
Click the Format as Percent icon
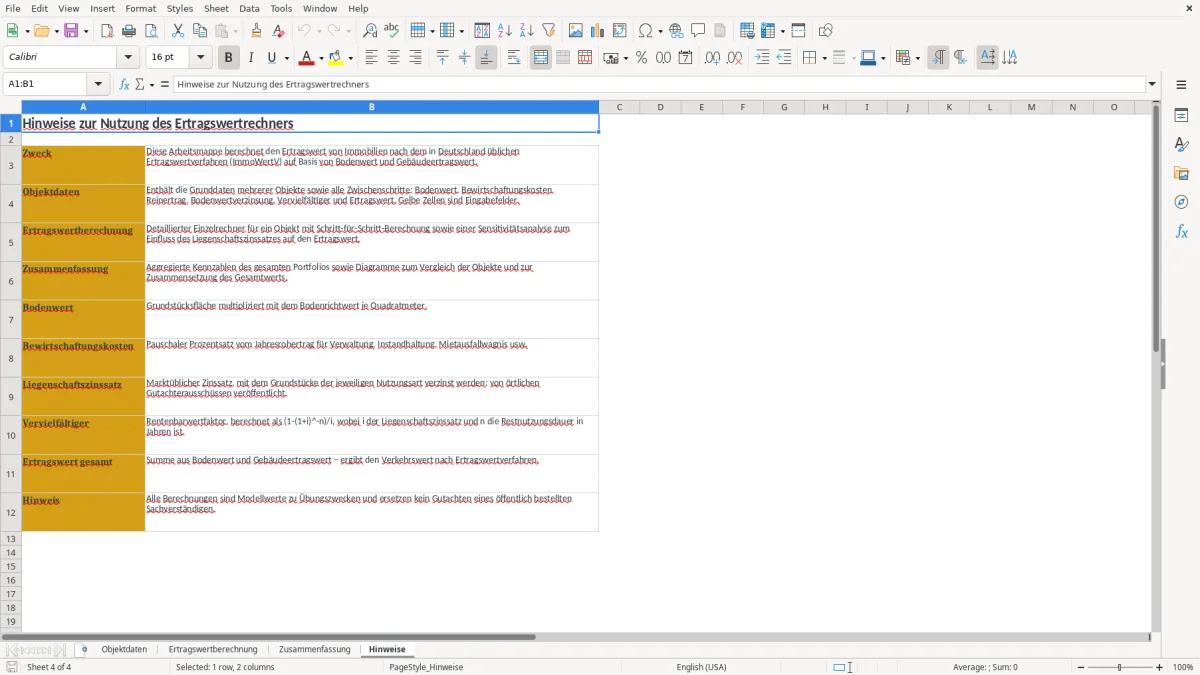(x=642, y=58)
